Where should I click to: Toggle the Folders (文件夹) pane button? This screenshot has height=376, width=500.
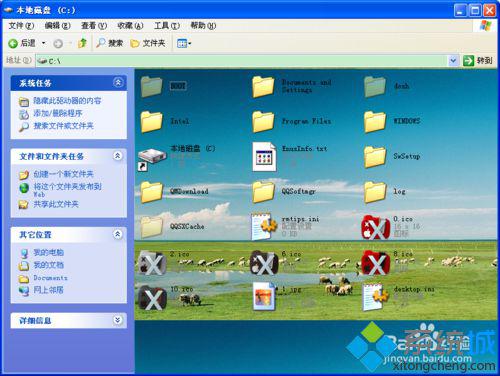coord(148,43)
